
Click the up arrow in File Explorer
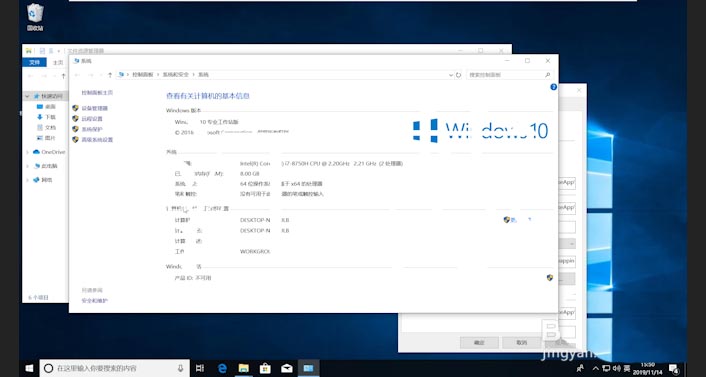point(63,76)
